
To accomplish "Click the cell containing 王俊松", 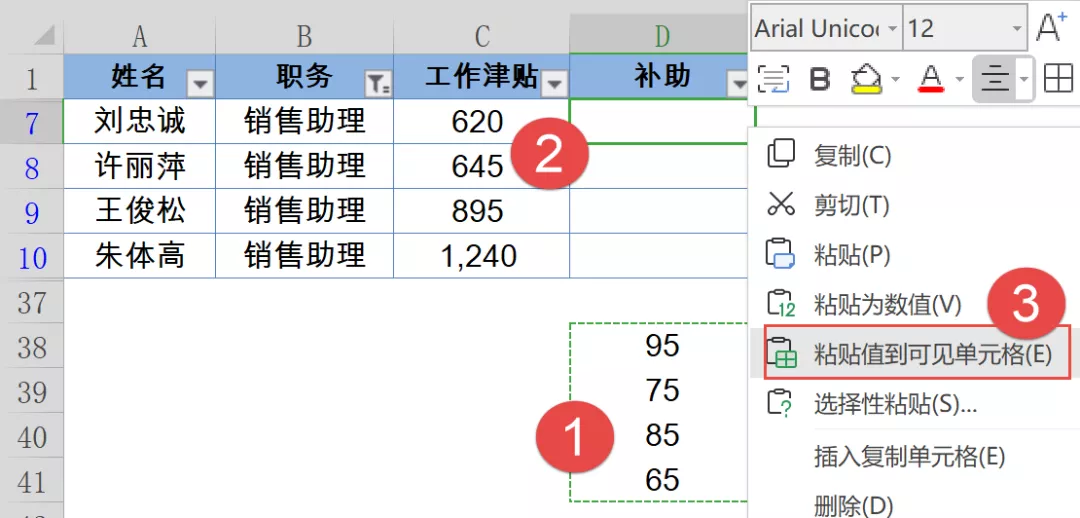I will coord(140,211).
